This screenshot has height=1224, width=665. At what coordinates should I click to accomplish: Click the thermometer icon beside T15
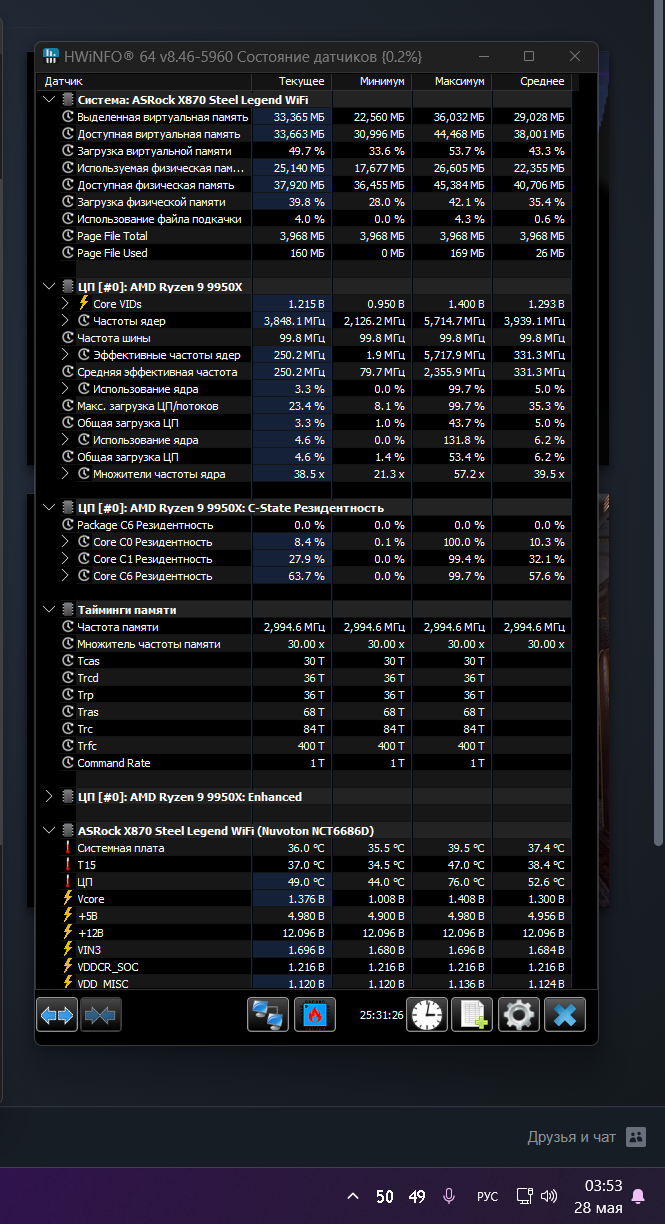[x=68, y=865]
